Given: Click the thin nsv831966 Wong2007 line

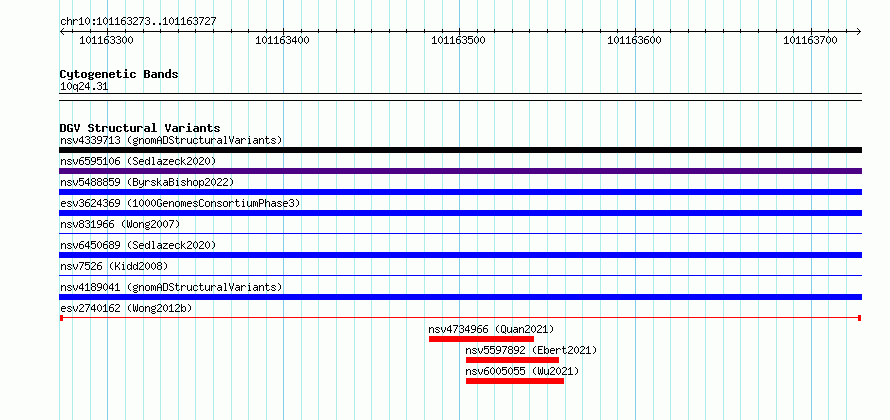Looking at the screenshot, I should [460, 233].
